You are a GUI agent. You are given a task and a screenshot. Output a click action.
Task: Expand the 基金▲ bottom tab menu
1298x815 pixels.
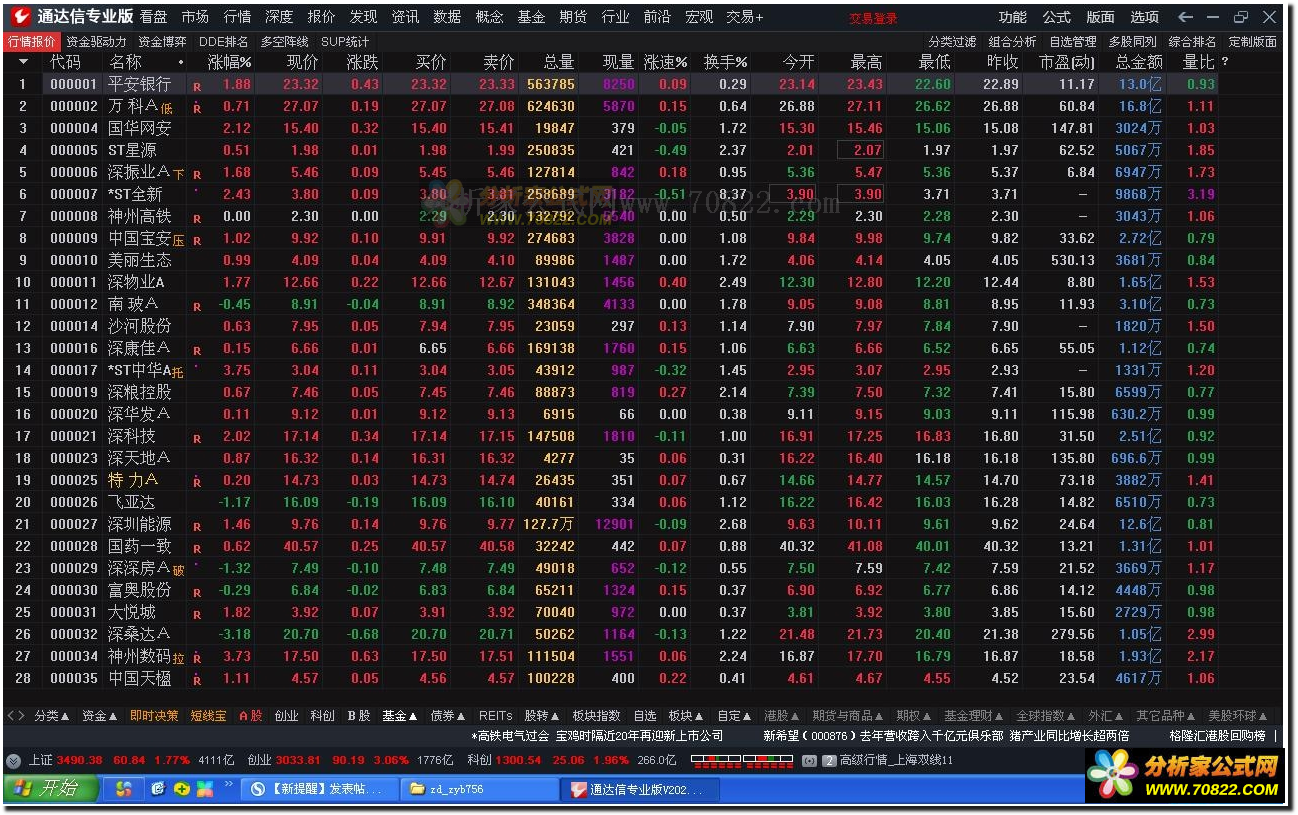(400, 716)
